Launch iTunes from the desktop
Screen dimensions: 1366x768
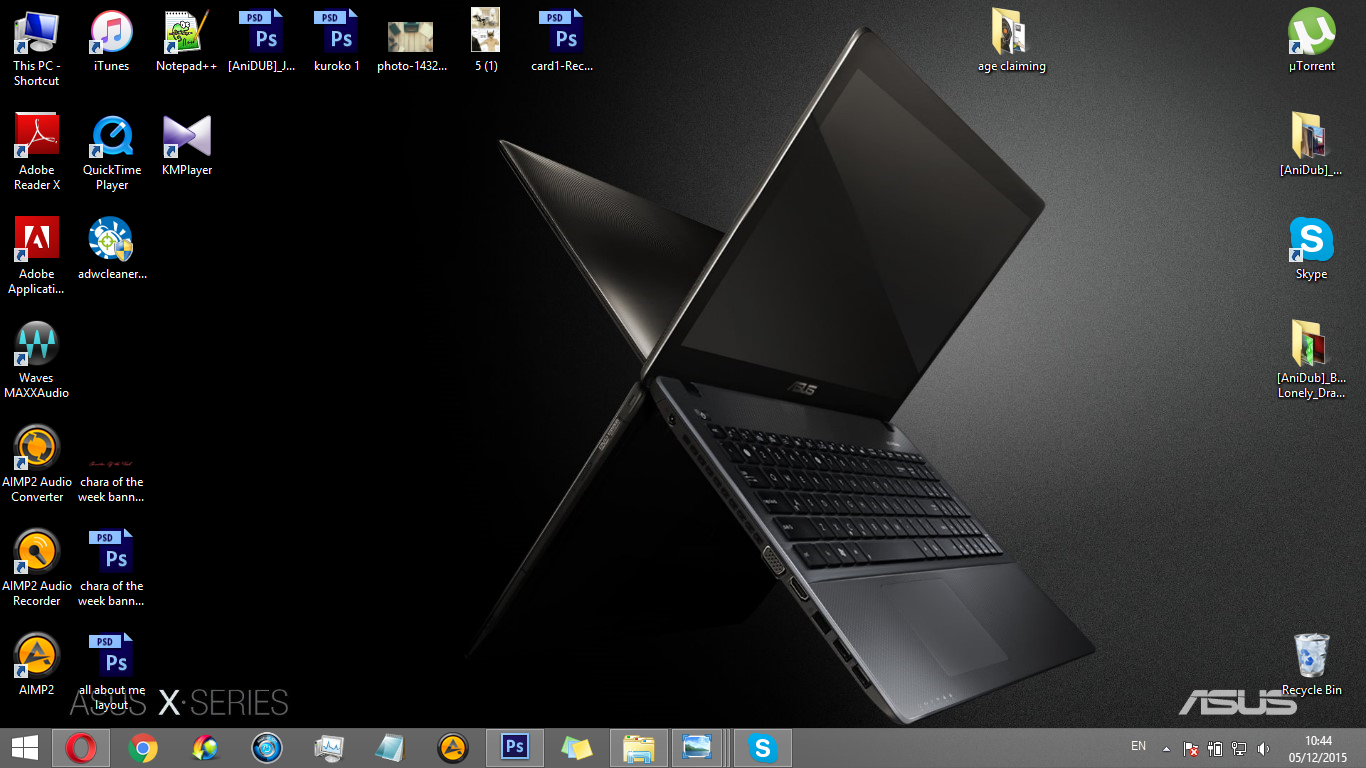(x=111, y=41)
